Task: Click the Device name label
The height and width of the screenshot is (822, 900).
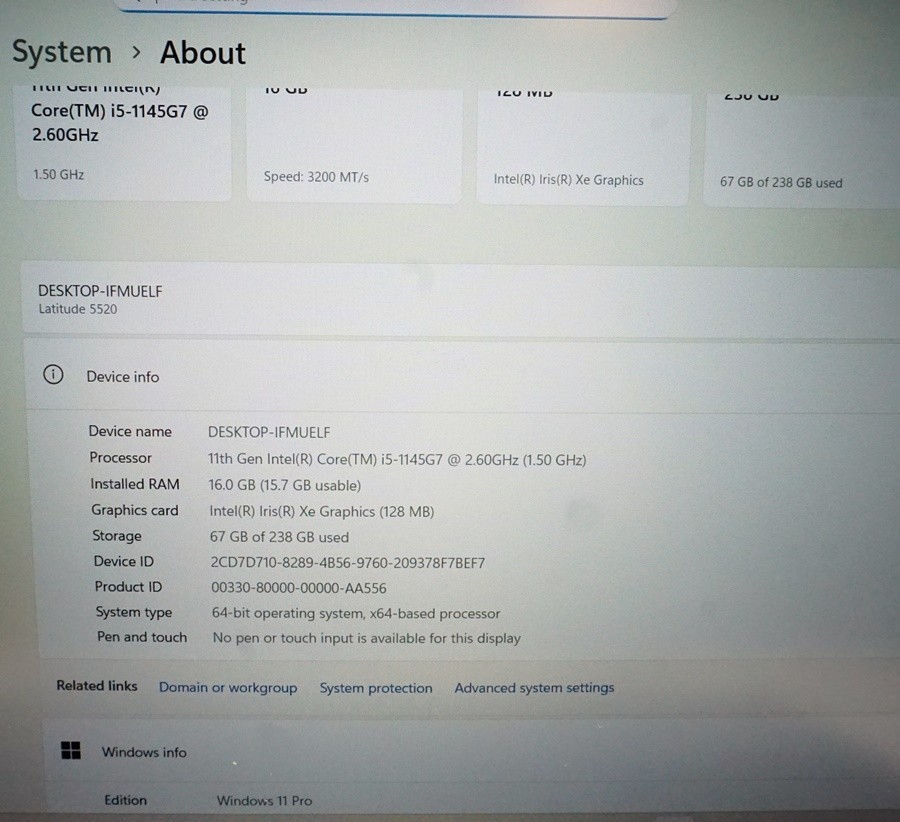Action: click(130, 431)
